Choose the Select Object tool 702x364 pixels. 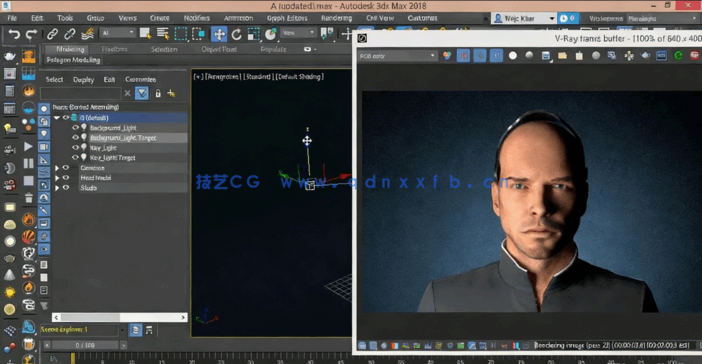[x=145, y=34]
